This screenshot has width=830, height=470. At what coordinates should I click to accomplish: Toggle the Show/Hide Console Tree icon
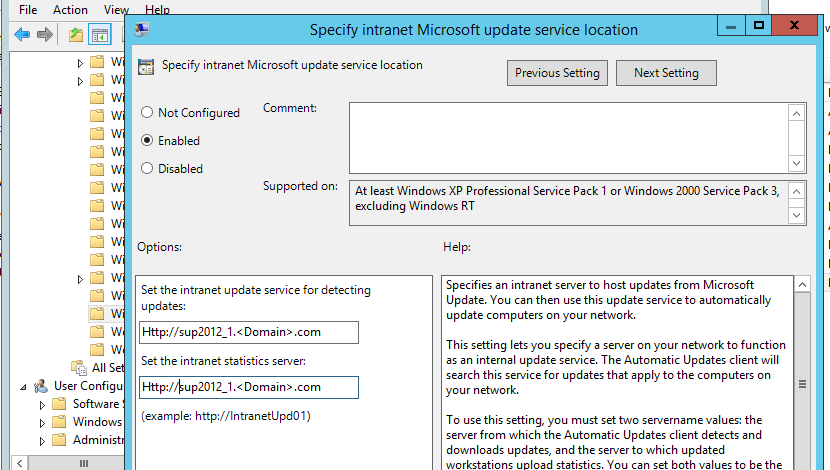pos(100,35)
